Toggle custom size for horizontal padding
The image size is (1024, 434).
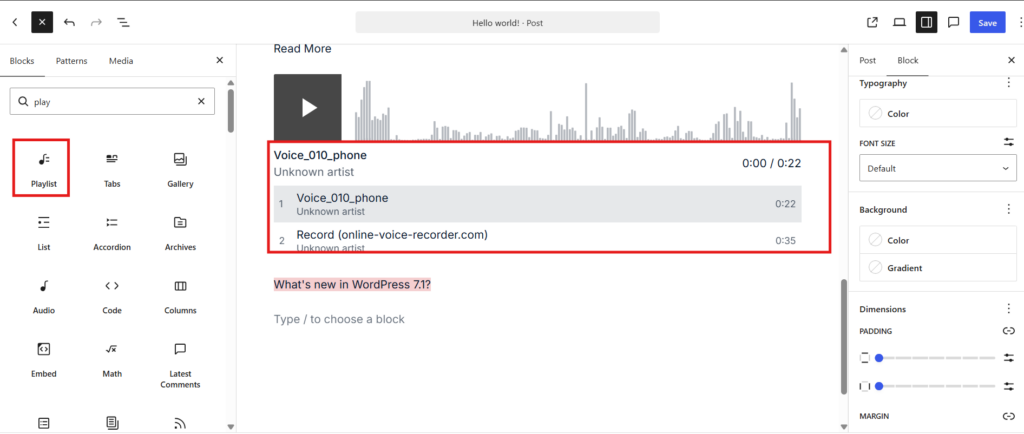pos(1009,386)
